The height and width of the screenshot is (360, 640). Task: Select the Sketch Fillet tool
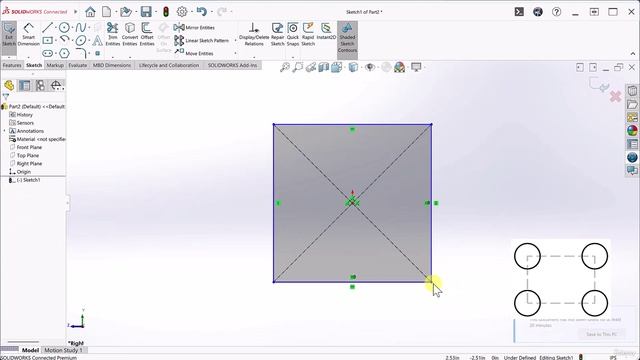81,53
